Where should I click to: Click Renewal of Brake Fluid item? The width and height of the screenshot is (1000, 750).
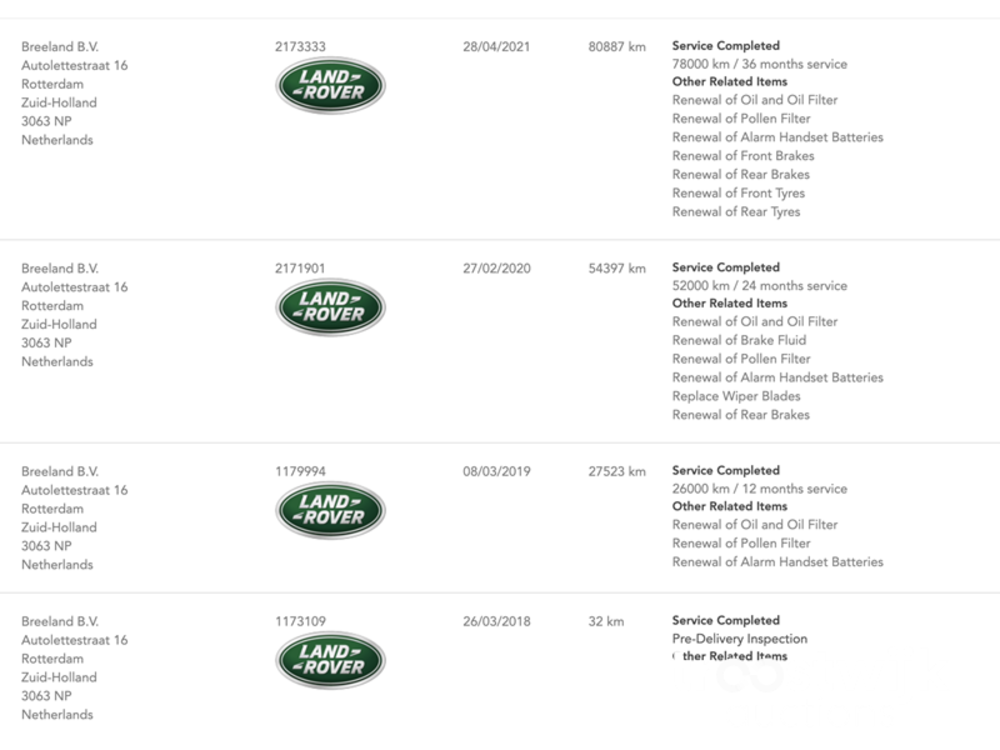(x=739, y=340)
